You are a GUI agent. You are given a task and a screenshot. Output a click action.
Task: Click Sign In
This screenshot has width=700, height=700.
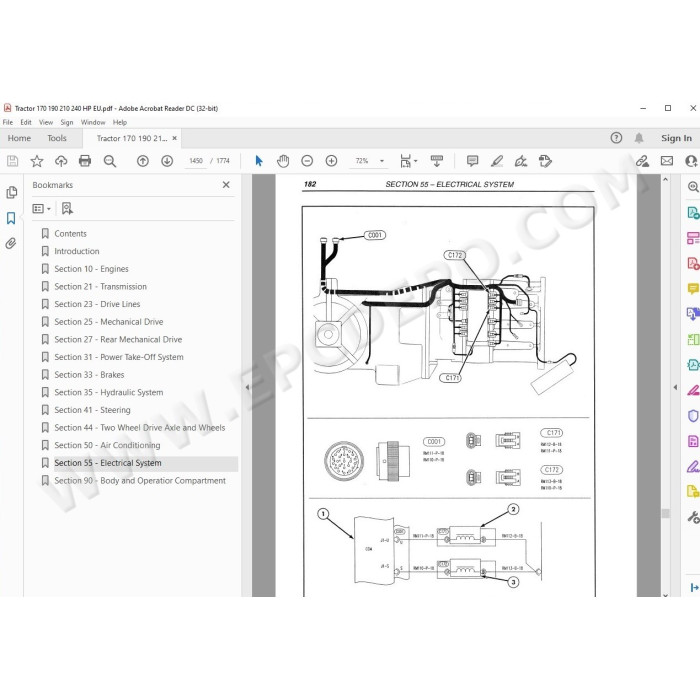pos(676,138)
